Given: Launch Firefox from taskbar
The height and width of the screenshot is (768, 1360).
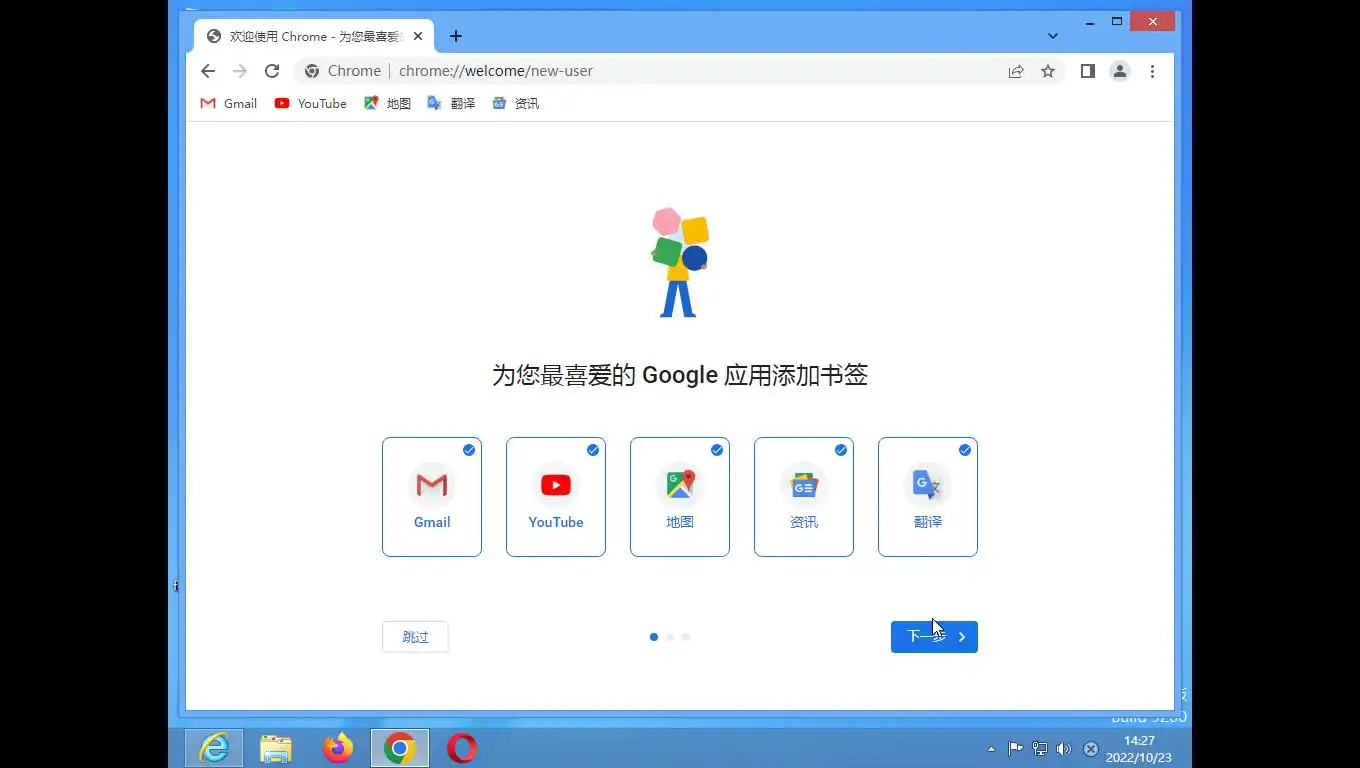Looking at the screenshot, I should pyautogui.click(x=338, y=748).
